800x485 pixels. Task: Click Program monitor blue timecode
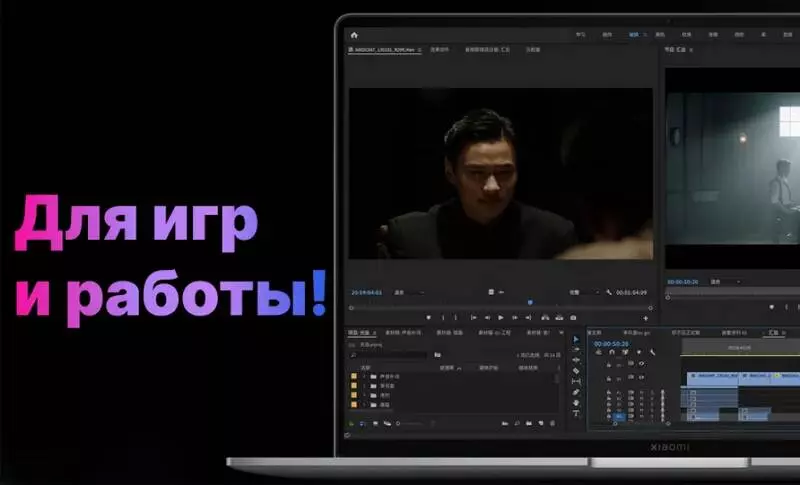pyautogui.click(x=683, y=282)
